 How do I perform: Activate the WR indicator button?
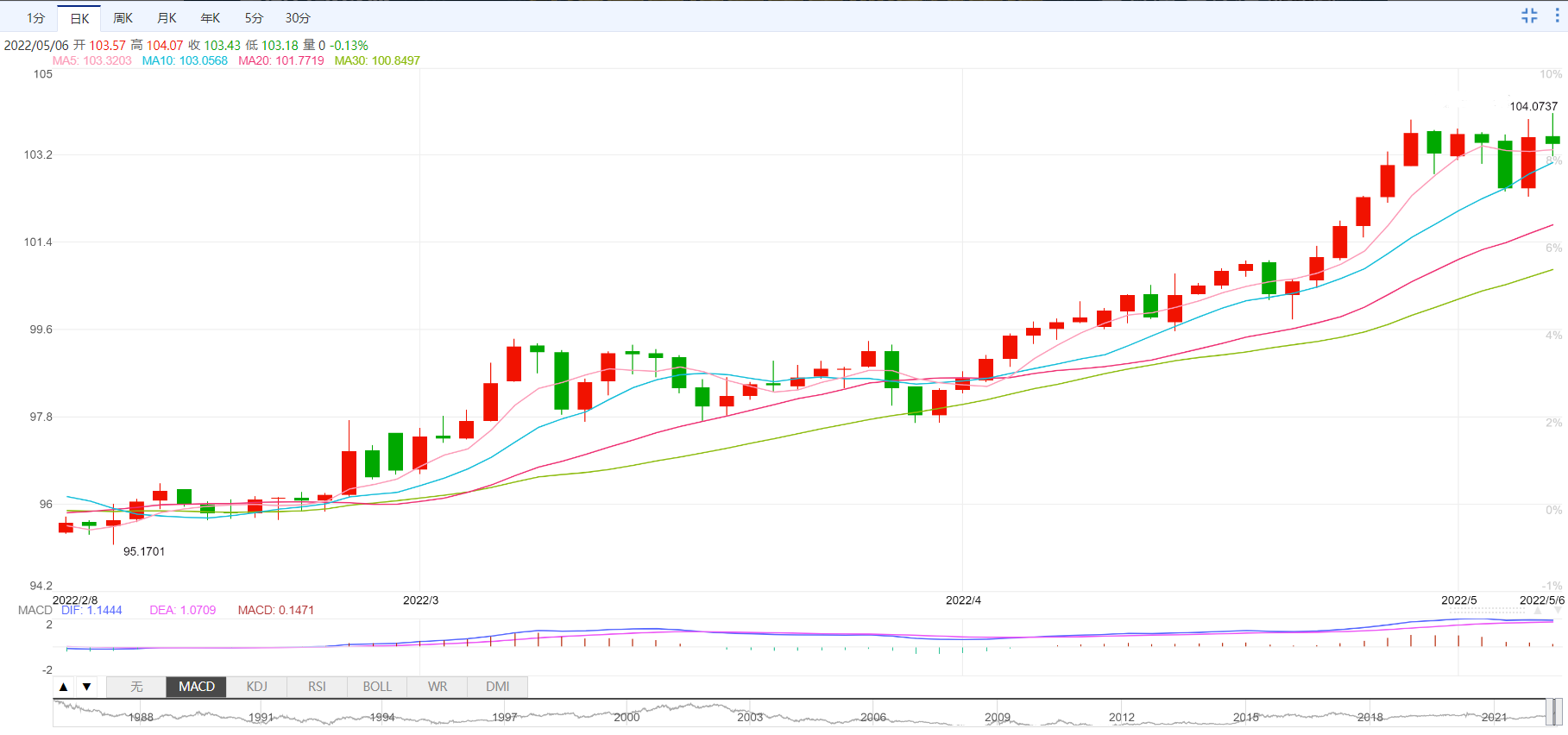438,687
